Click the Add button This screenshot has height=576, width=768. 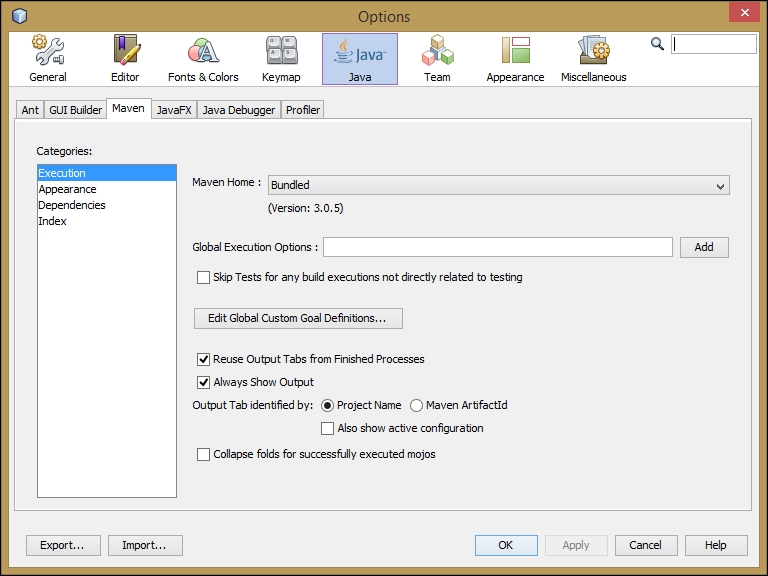pyautogui.click(x=704, y=247)
